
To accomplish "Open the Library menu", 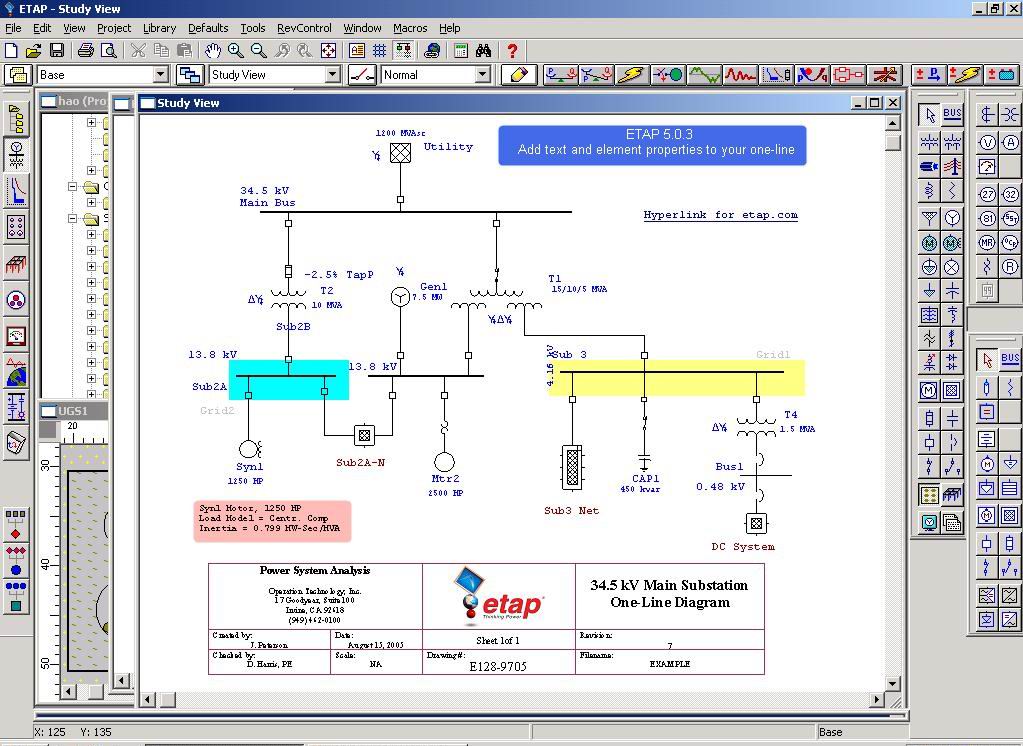I will click(x=159, y=28).
